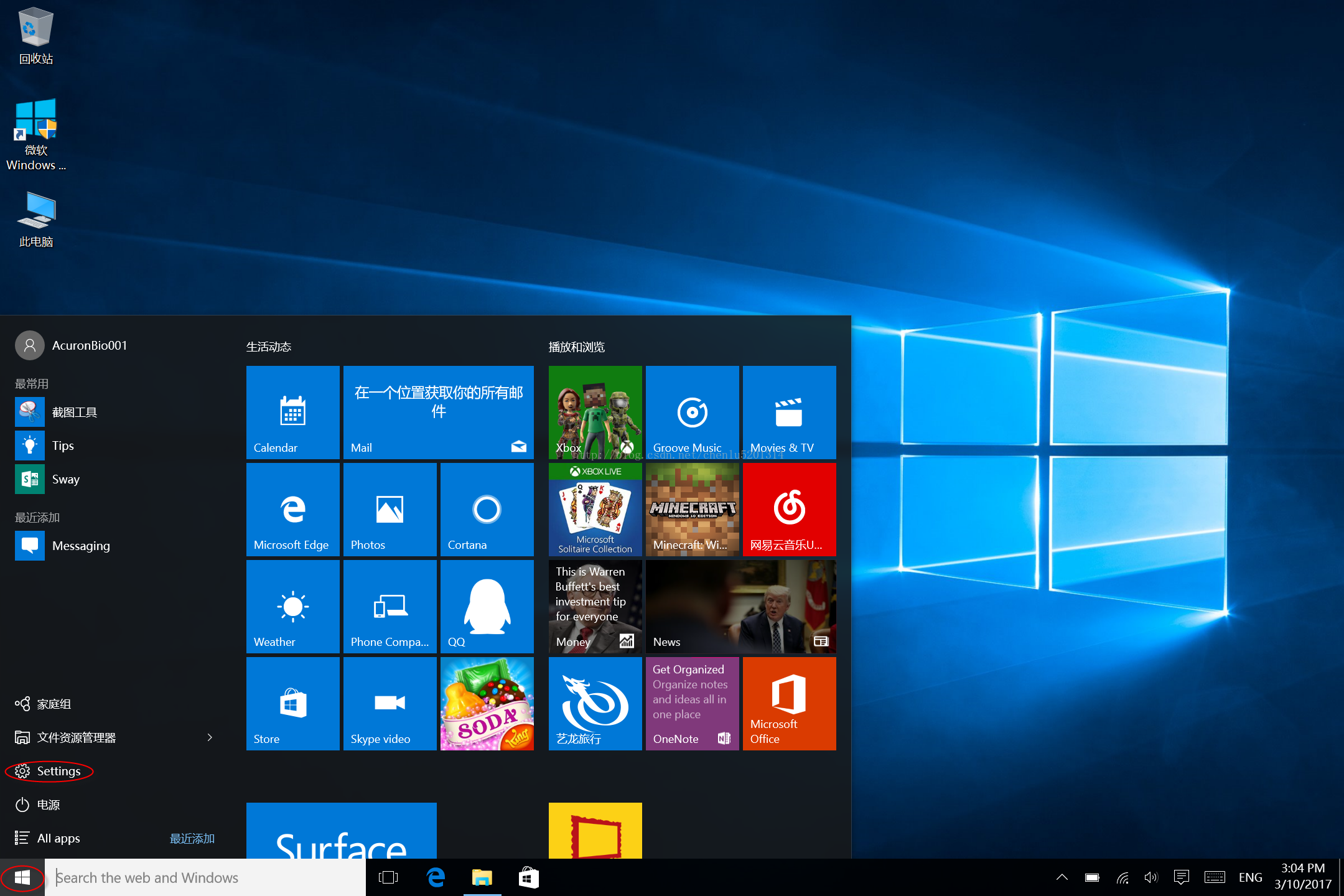Open the Store tile
Viewport: 1344px width, 896px height.
point(293,704)
